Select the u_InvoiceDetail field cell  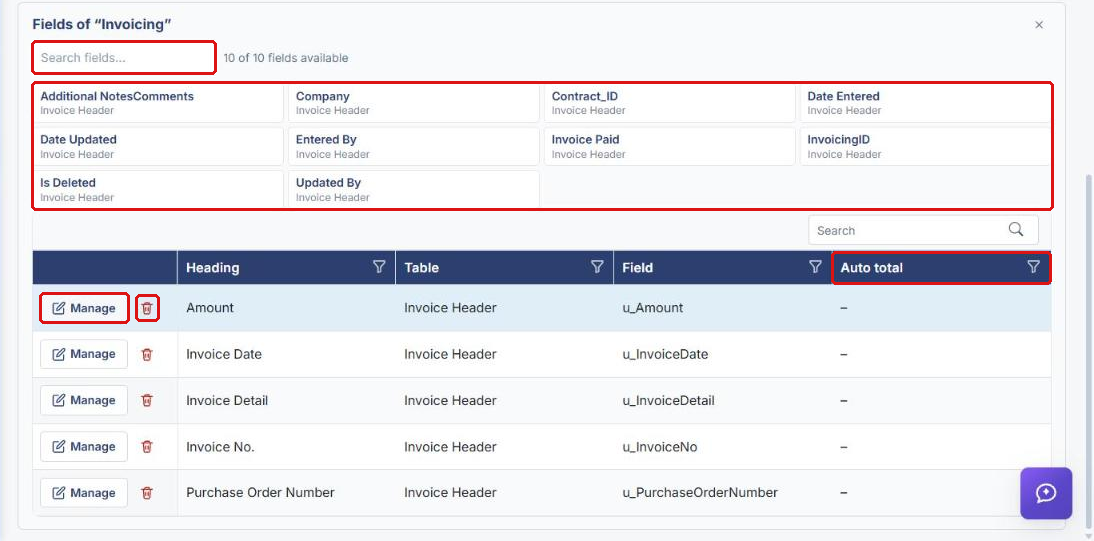point(723,400)
